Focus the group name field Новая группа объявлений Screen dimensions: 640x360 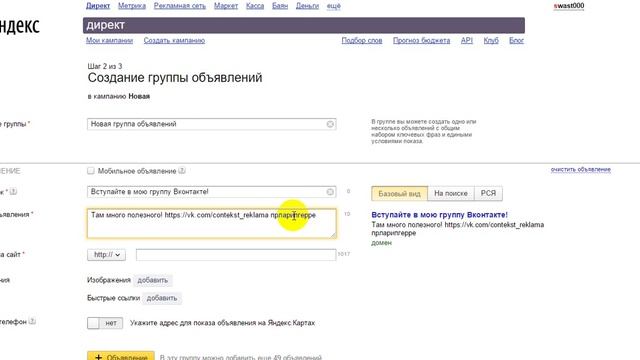pyautogui.click(x=211, y=124)
